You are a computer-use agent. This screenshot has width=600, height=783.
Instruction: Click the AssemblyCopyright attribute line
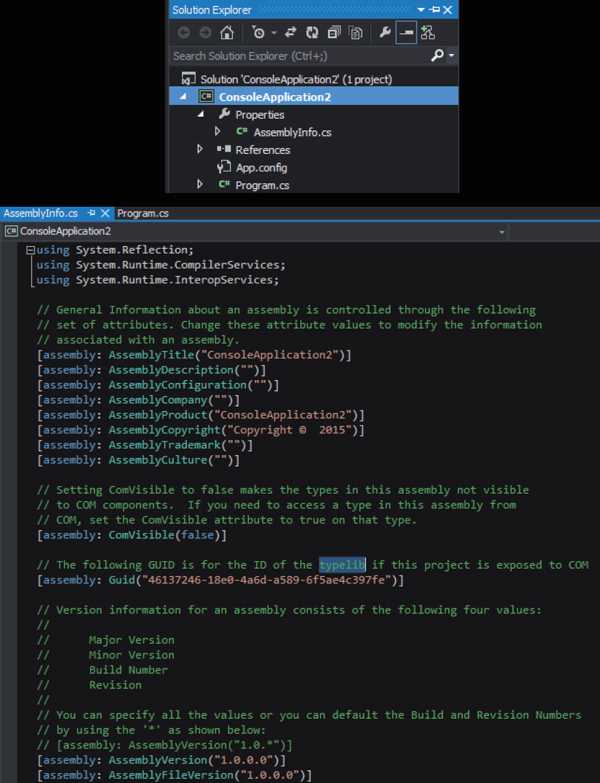[200, 430]
